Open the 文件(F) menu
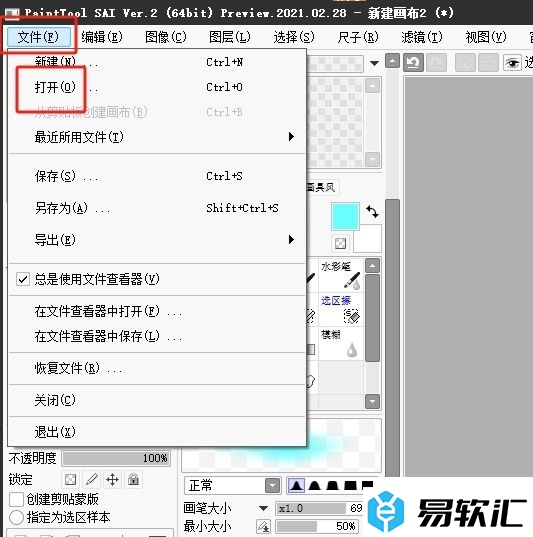This screenshot has width=533, height=537. pos(38,37)
